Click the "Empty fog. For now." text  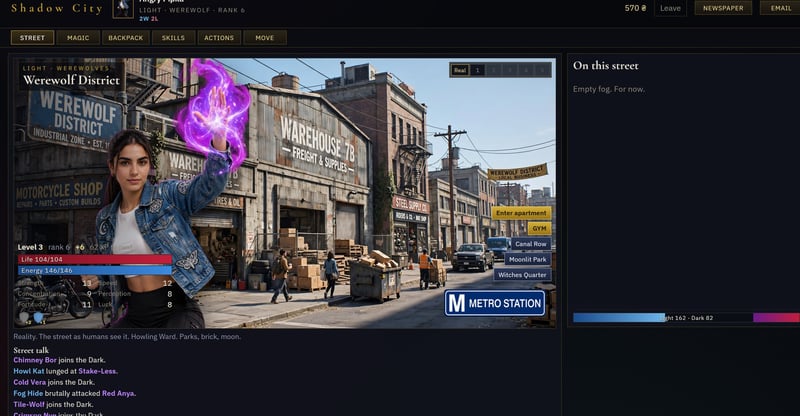(609, 89)
